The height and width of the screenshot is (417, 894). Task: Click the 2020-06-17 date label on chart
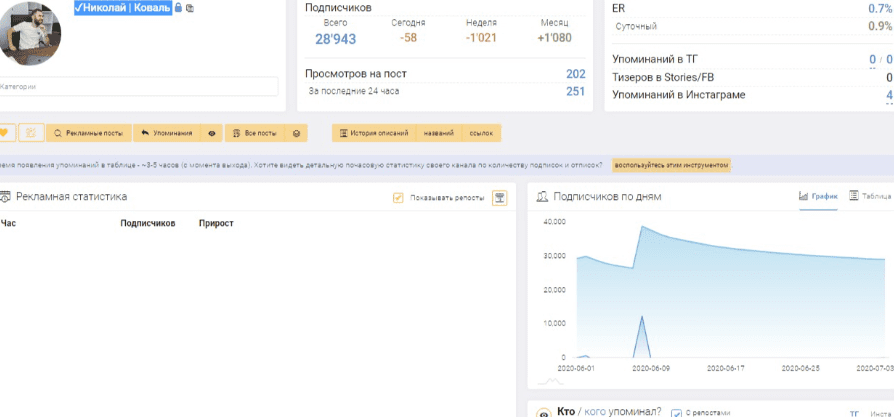[726, 369]
